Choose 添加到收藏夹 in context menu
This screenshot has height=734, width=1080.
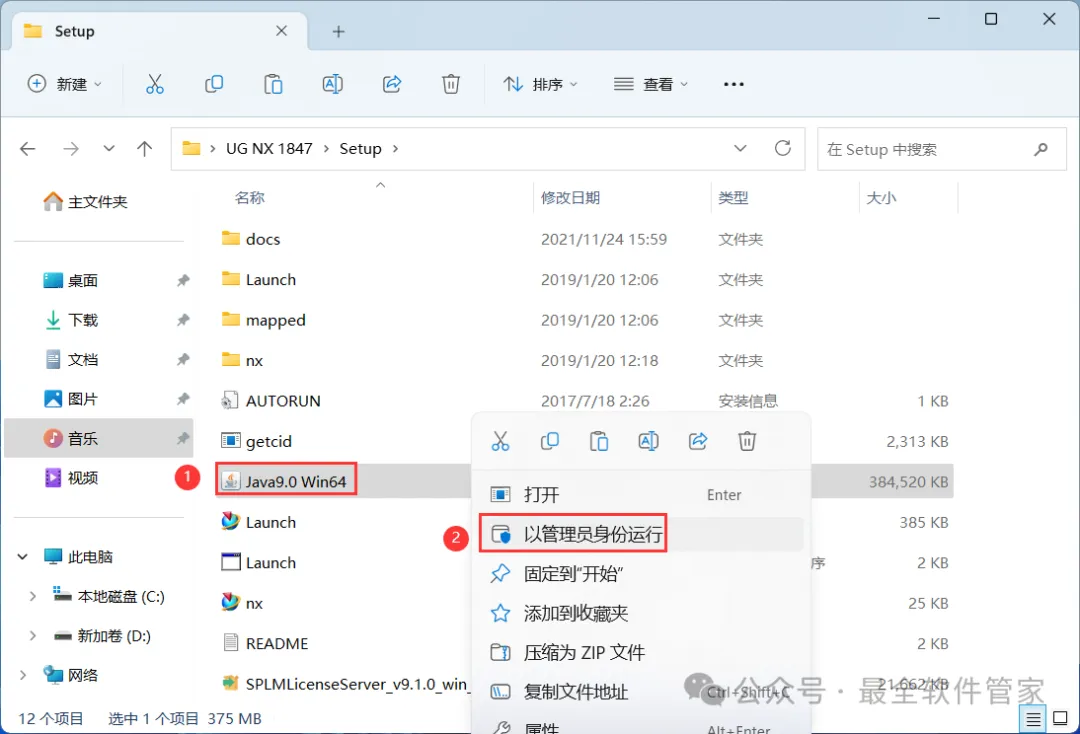(641, 613)
